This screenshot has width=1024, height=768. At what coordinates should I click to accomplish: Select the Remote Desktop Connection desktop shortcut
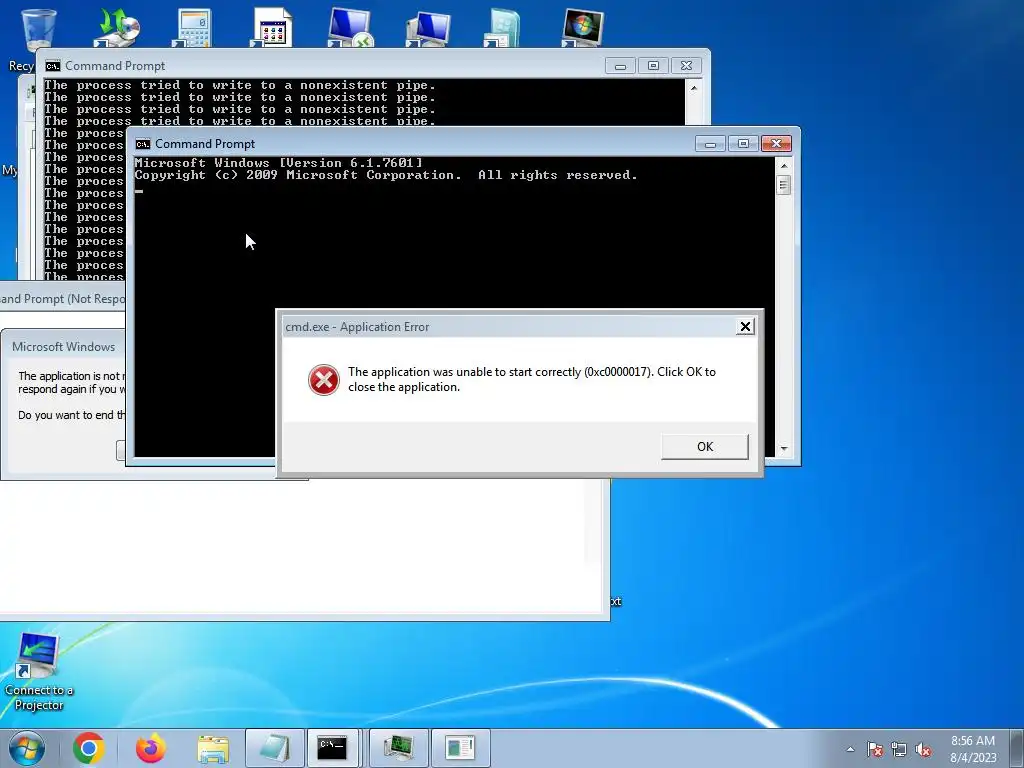click(x=349, y=27)
